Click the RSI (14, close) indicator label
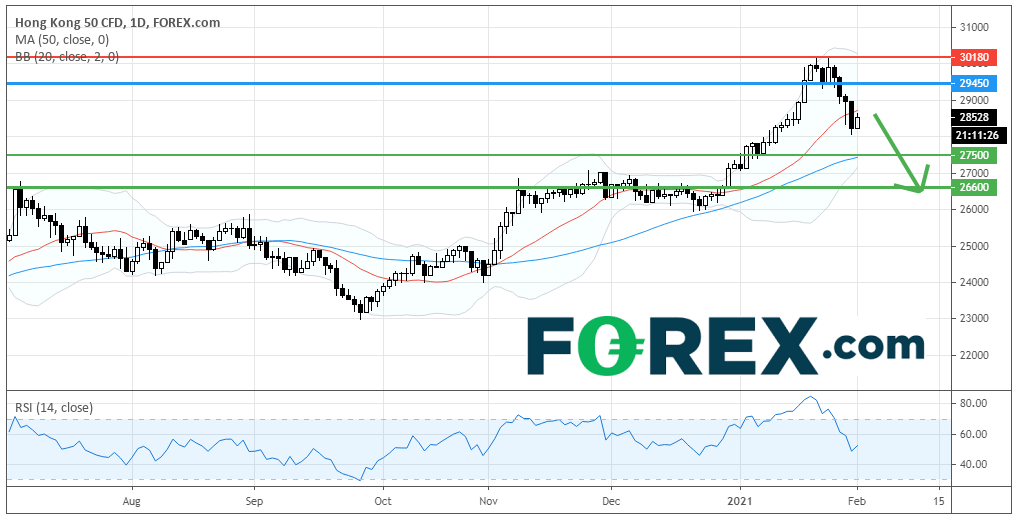This screenshot has height=526, width=1018. 54,408
